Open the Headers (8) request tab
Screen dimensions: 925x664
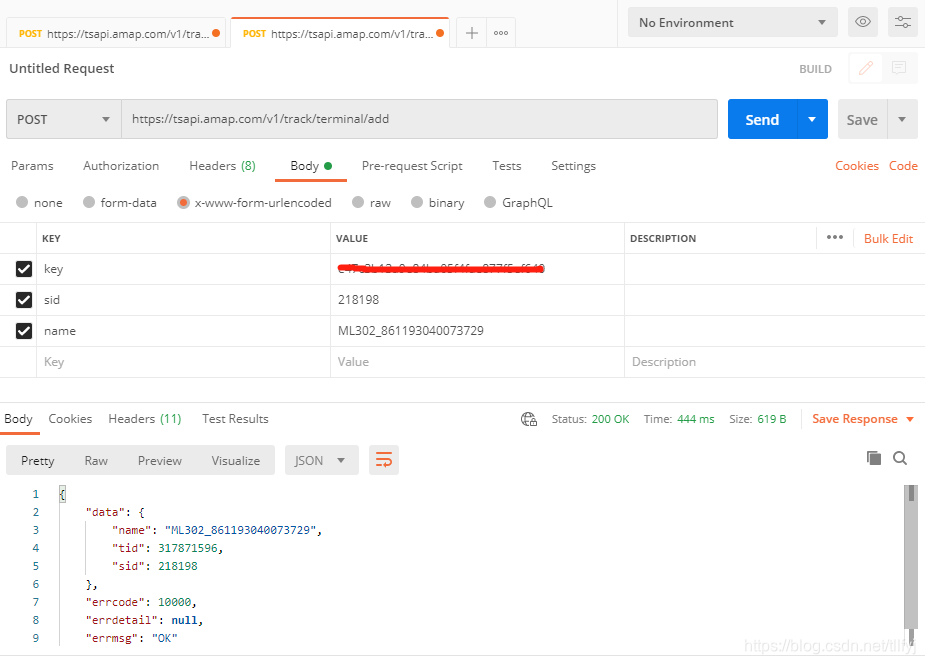pos(222,166)
